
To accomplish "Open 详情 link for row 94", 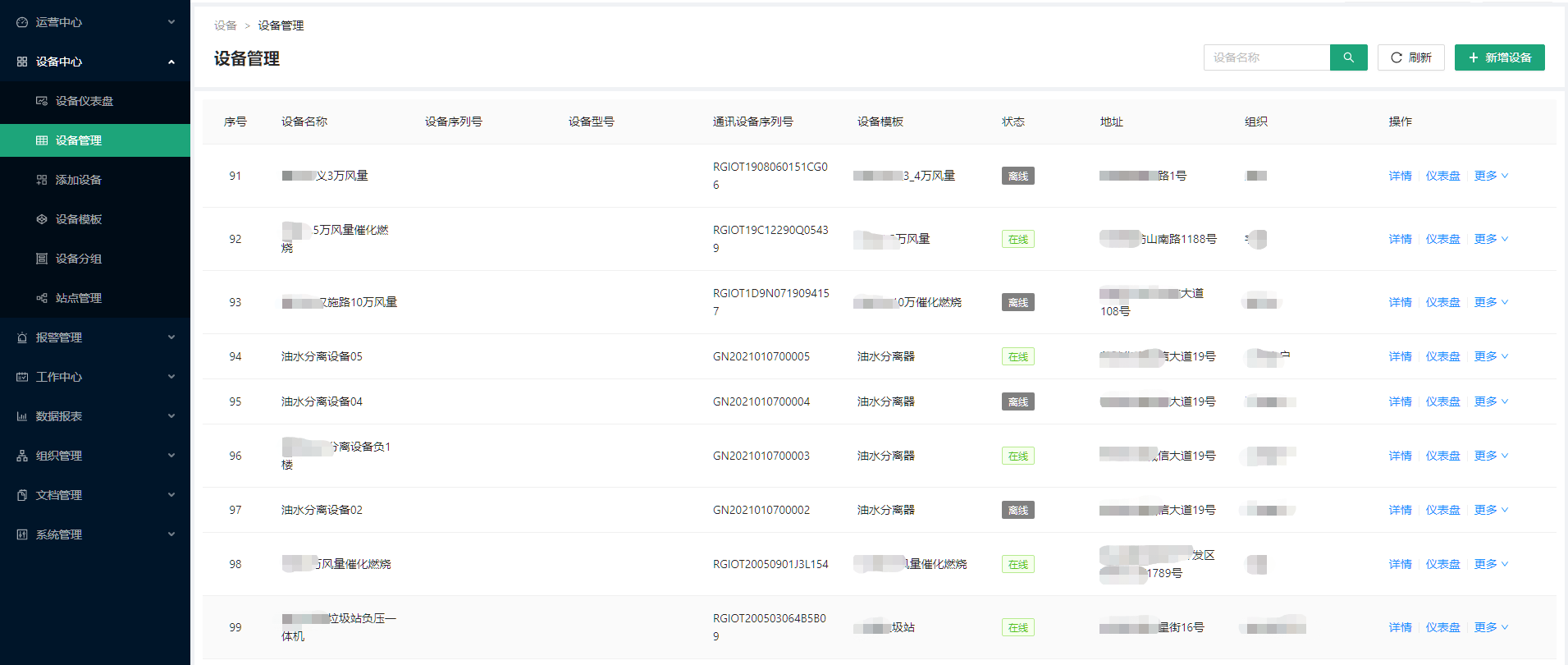I will (x=1400, y=356).
